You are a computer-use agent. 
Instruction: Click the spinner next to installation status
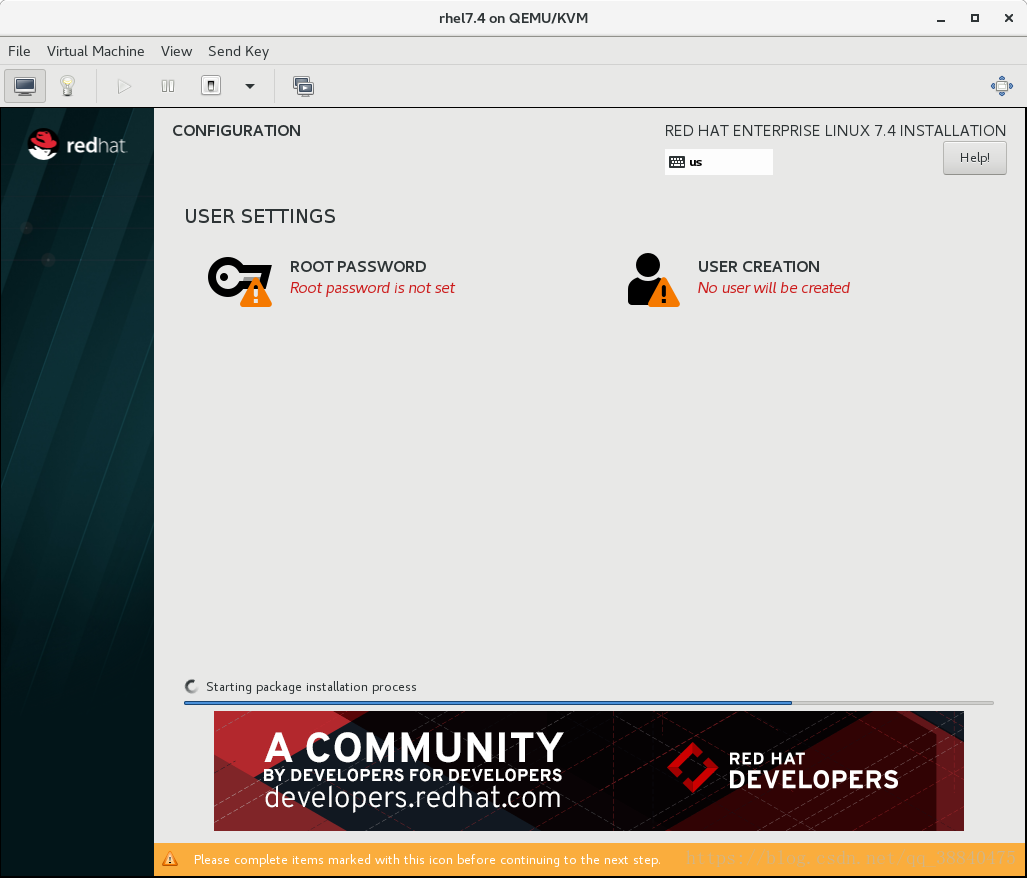(191, 686)
